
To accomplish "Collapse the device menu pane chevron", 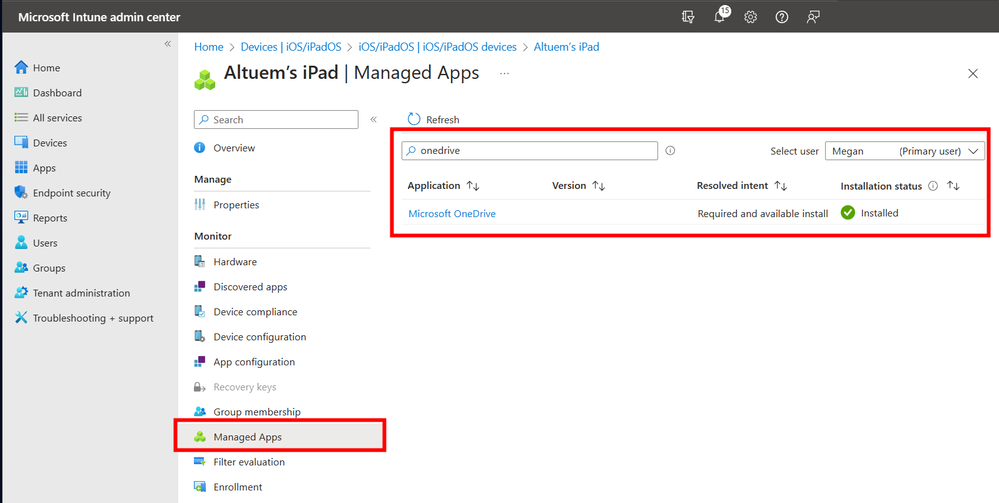I will tap(373, 119).
